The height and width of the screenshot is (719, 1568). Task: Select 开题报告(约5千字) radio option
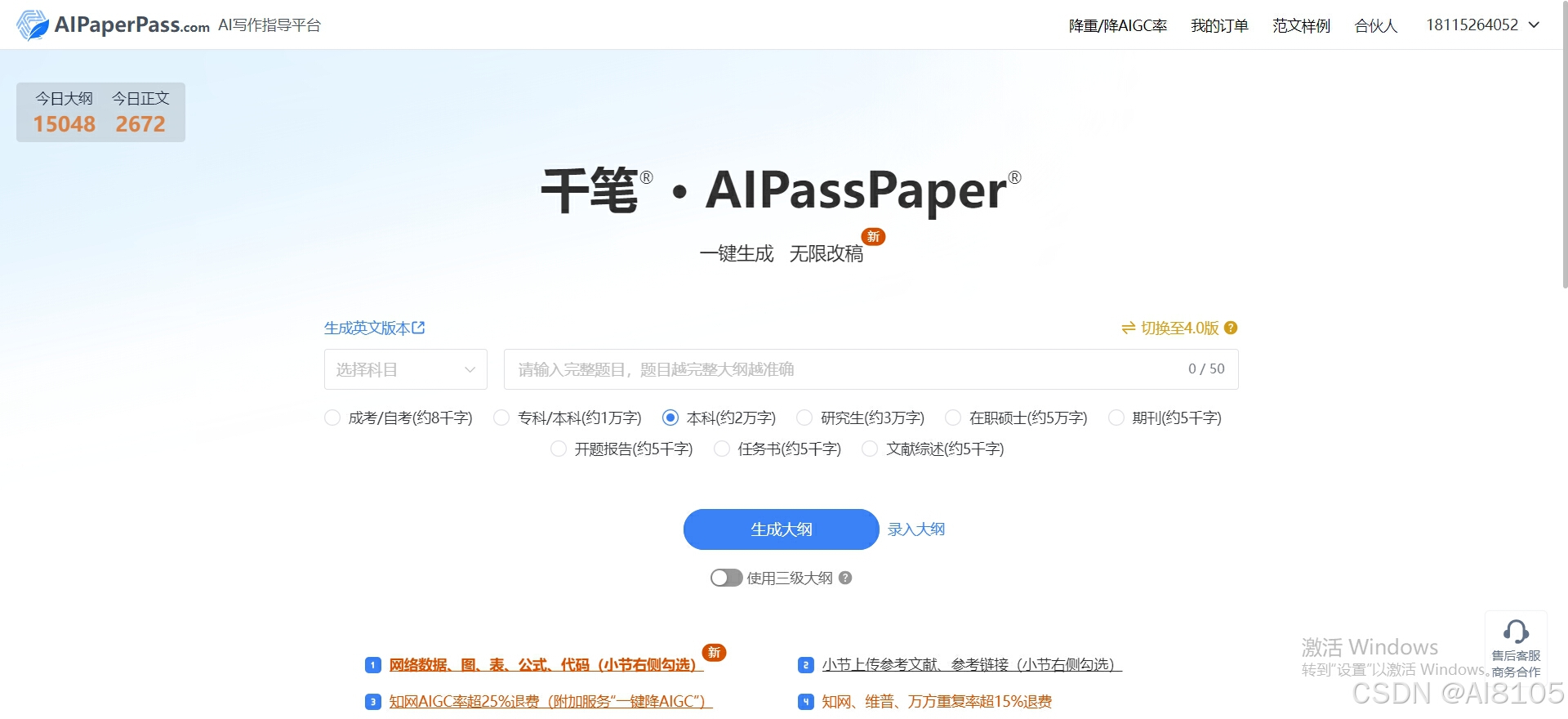pos(559,449)
